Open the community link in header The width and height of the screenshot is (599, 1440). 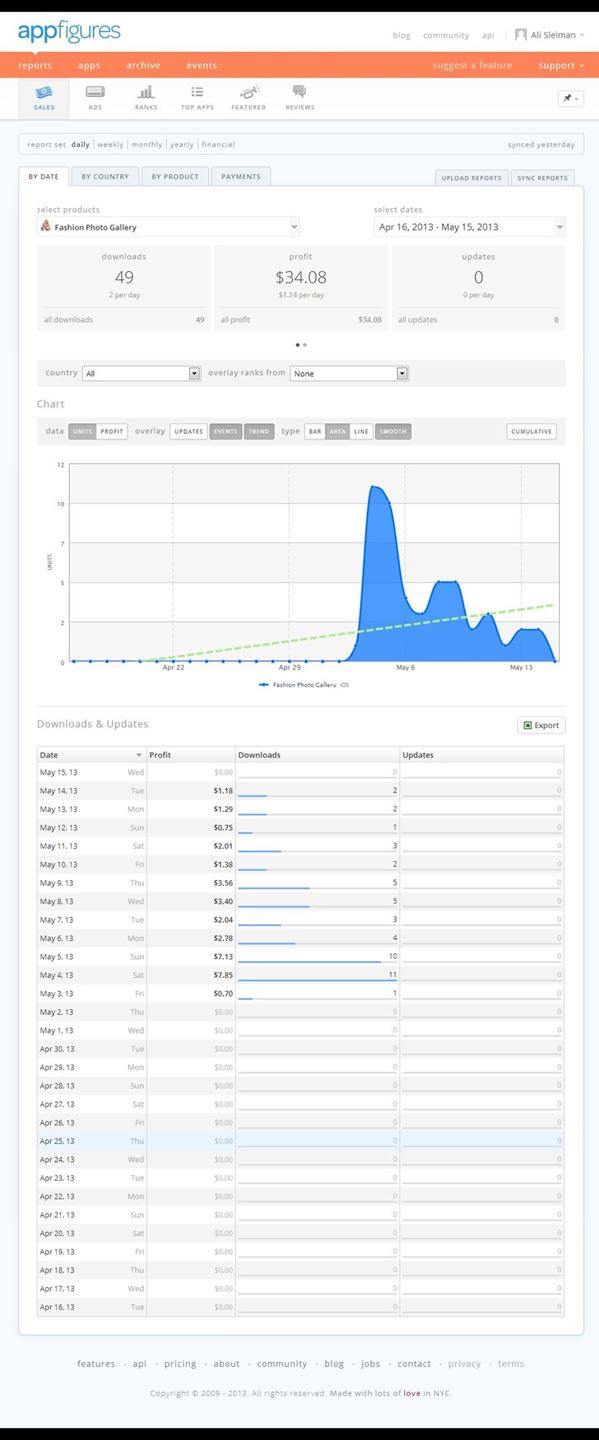click(446, 35)
